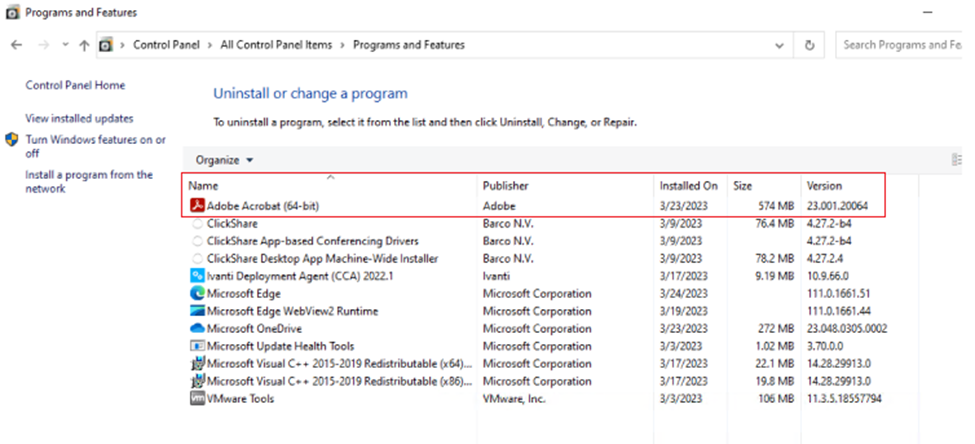
Task: Go up one level with up arrow
Action: [x=83, y=45]
